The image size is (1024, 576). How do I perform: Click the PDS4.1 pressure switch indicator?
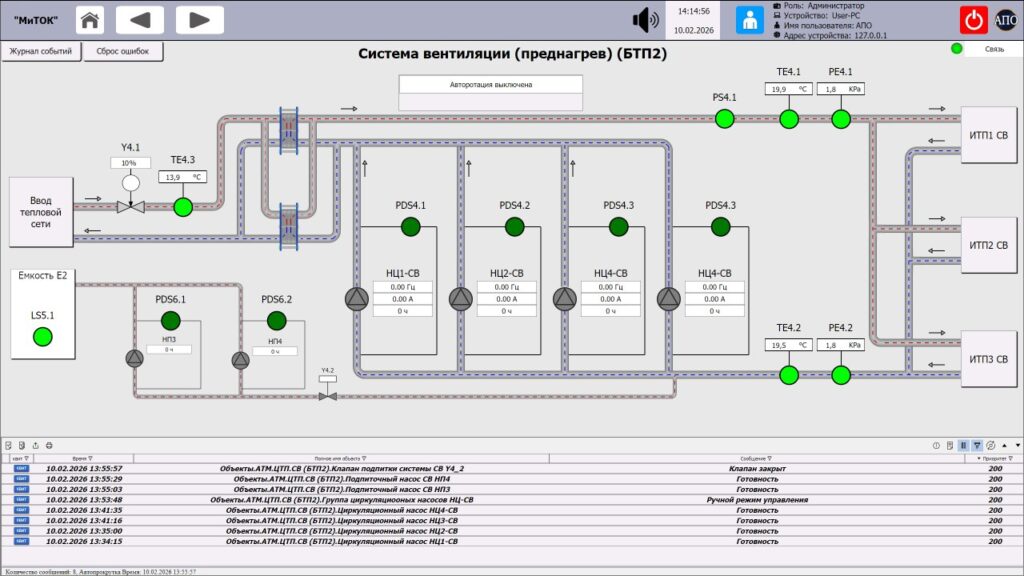point(410,227)
